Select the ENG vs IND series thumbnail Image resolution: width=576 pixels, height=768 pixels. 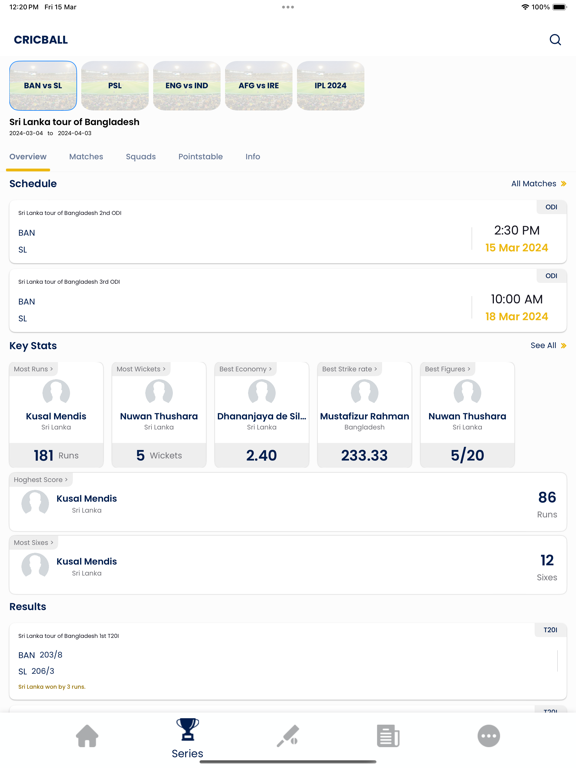click(187, 86)
